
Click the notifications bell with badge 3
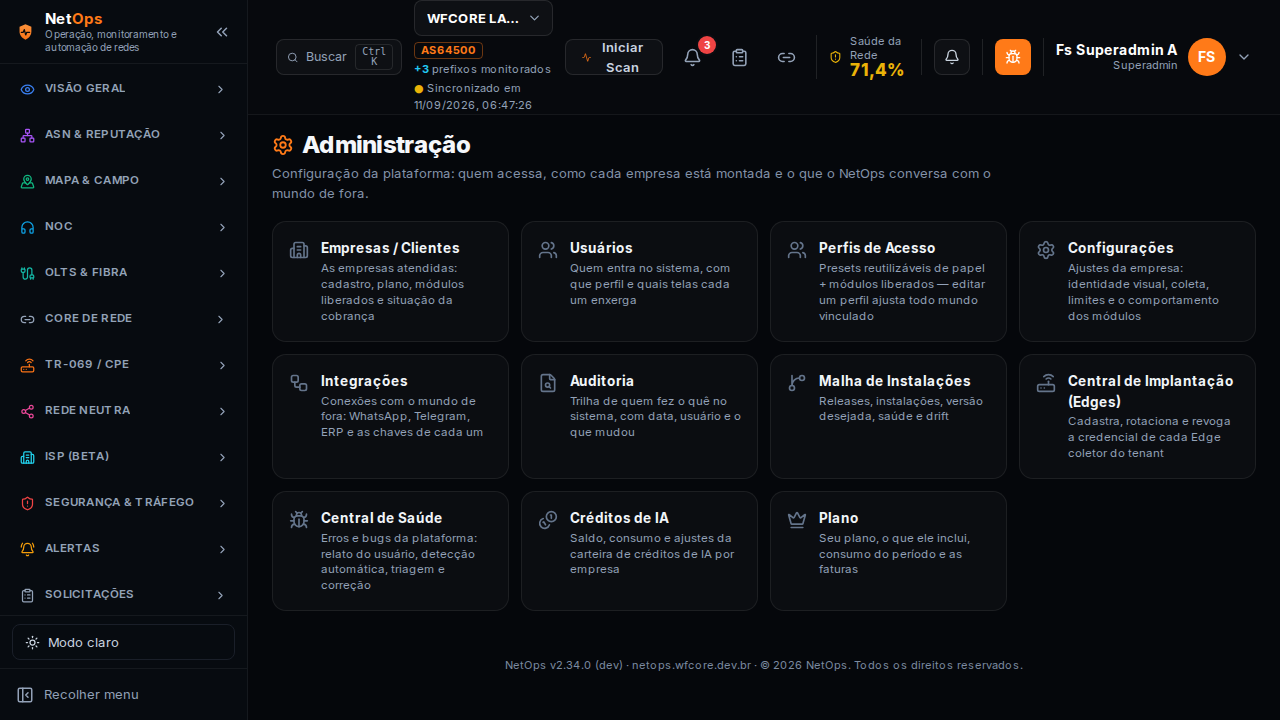[692, 57]
